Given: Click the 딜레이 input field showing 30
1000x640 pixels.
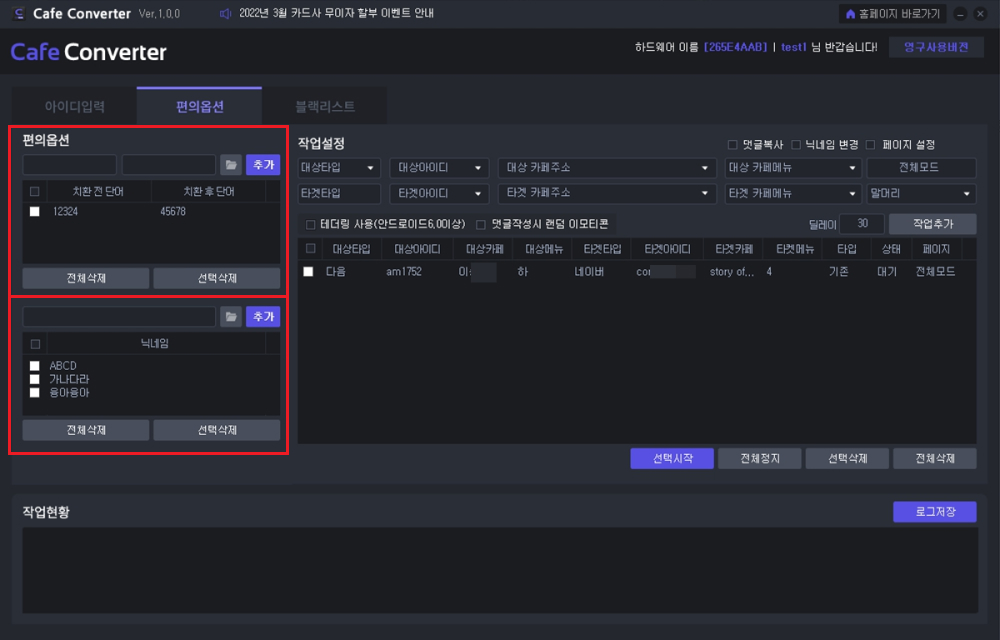Looking at the screenshot, I should point(862,224).
